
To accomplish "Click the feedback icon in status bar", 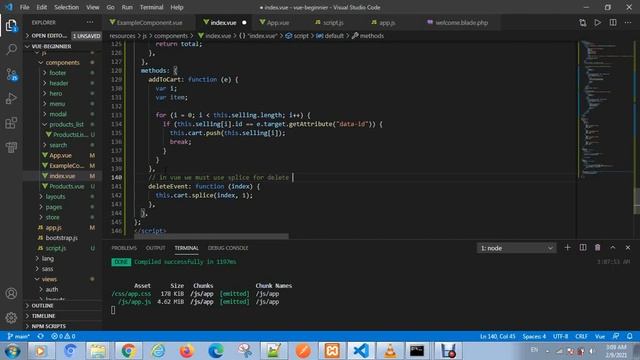I will tap(616, 336).
